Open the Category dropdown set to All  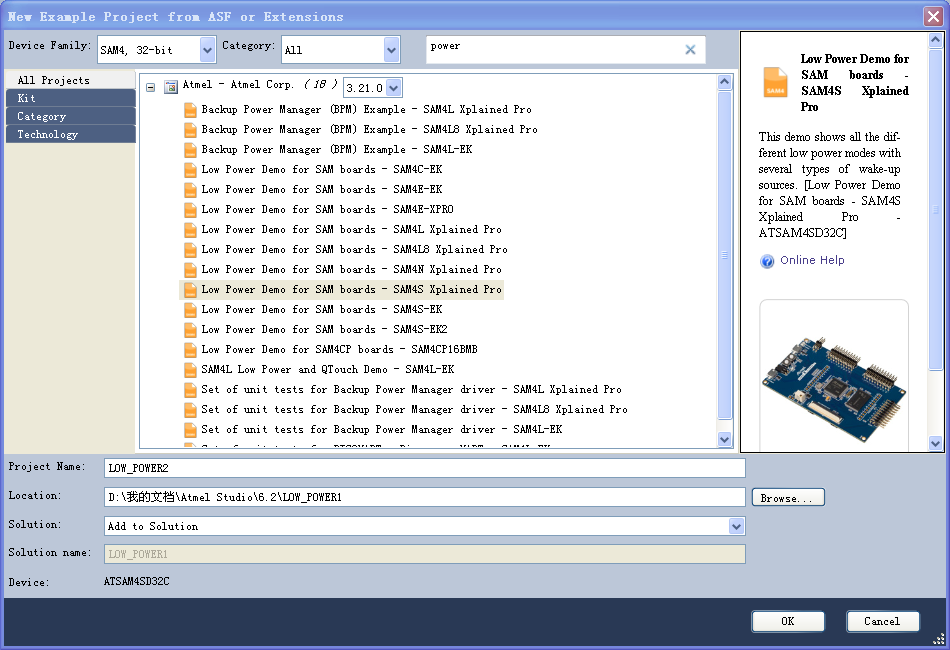point(391,50)
